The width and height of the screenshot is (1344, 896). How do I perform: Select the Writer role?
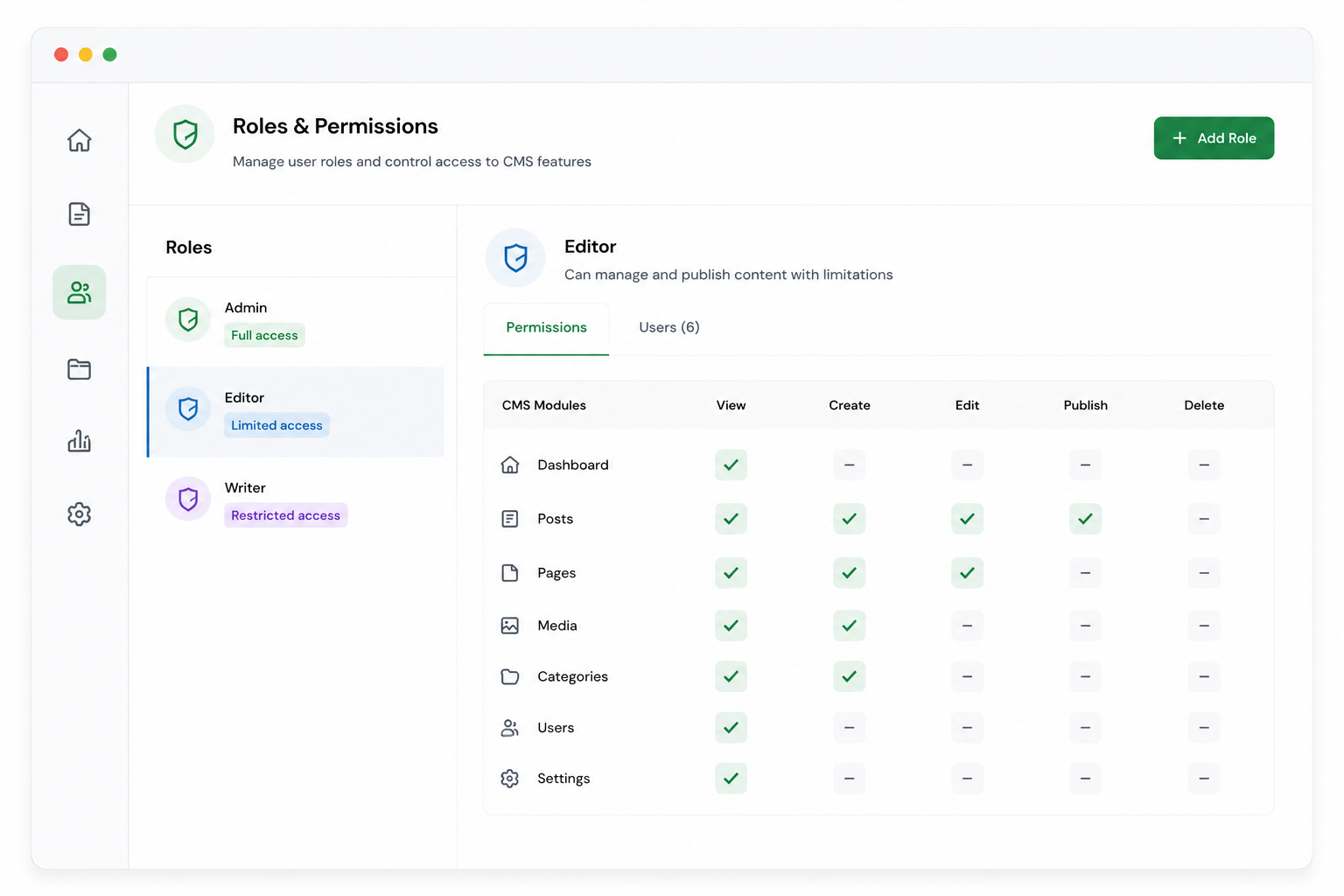pyautogui.click(x=297, y=501)
